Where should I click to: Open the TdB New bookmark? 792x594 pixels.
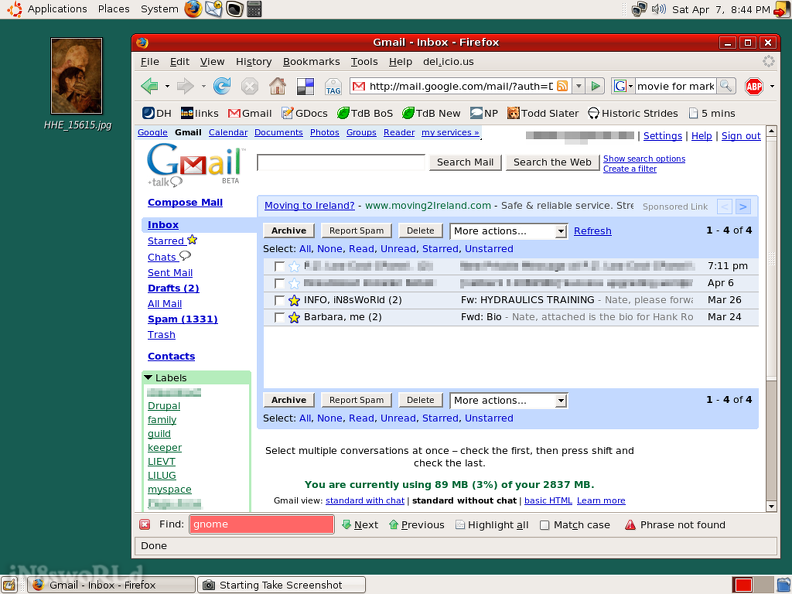click(431, 113)
